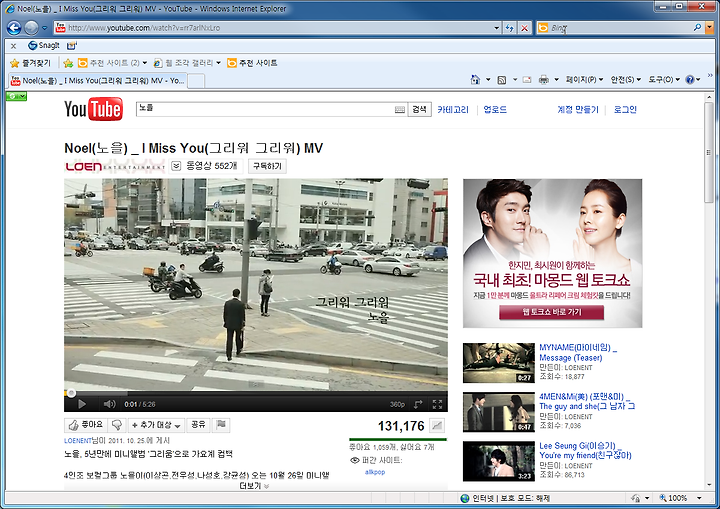Open the 4MEN&Mi The guy and she video link
Screen dimensions: 720x509
click(x=587, y=401)
